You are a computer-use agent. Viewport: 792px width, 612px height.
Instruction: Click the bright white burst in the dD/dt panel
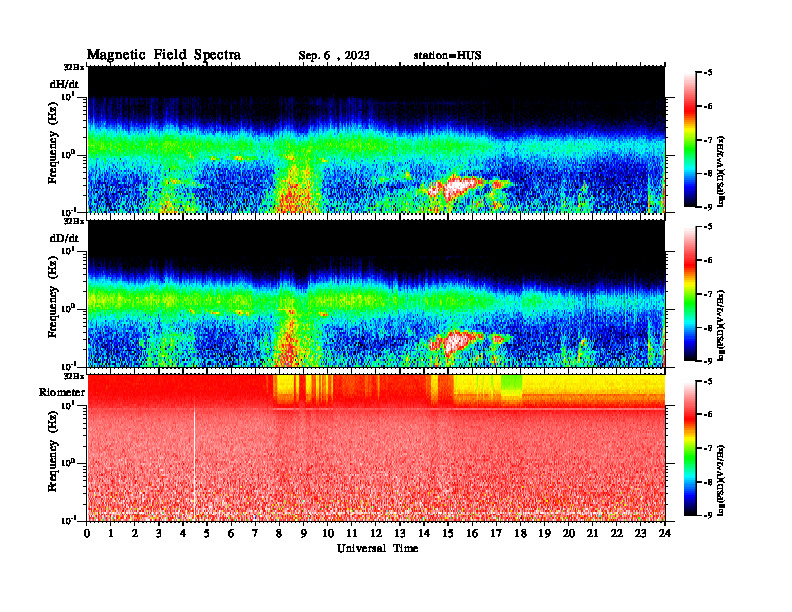pyautogui.click(x=457, y=341)
